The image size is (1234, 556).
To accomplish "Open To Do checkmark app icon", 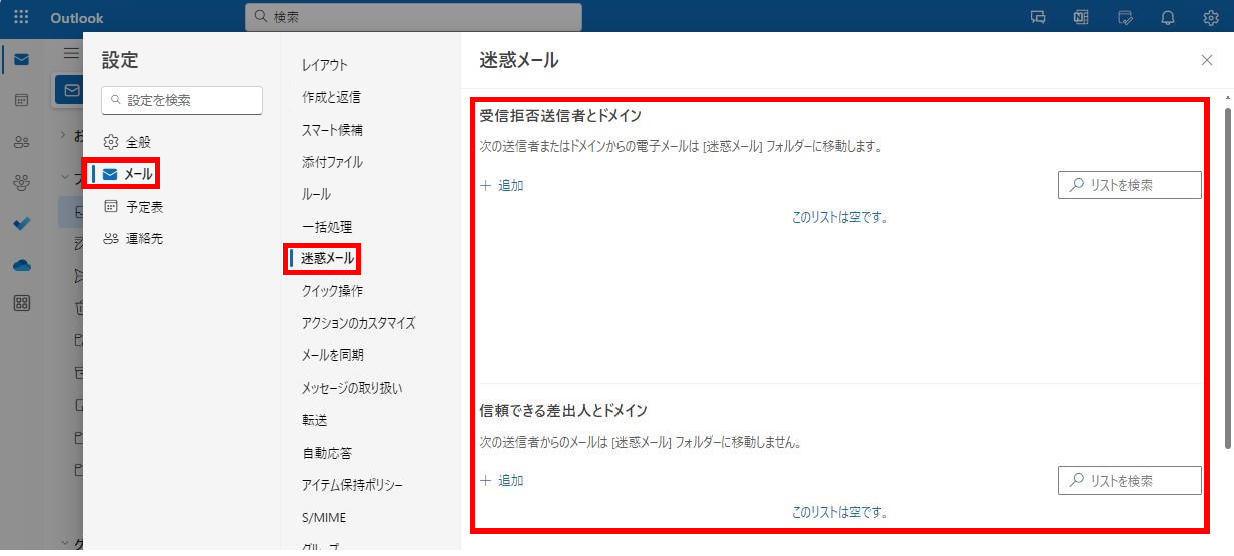I will (21, 223).
